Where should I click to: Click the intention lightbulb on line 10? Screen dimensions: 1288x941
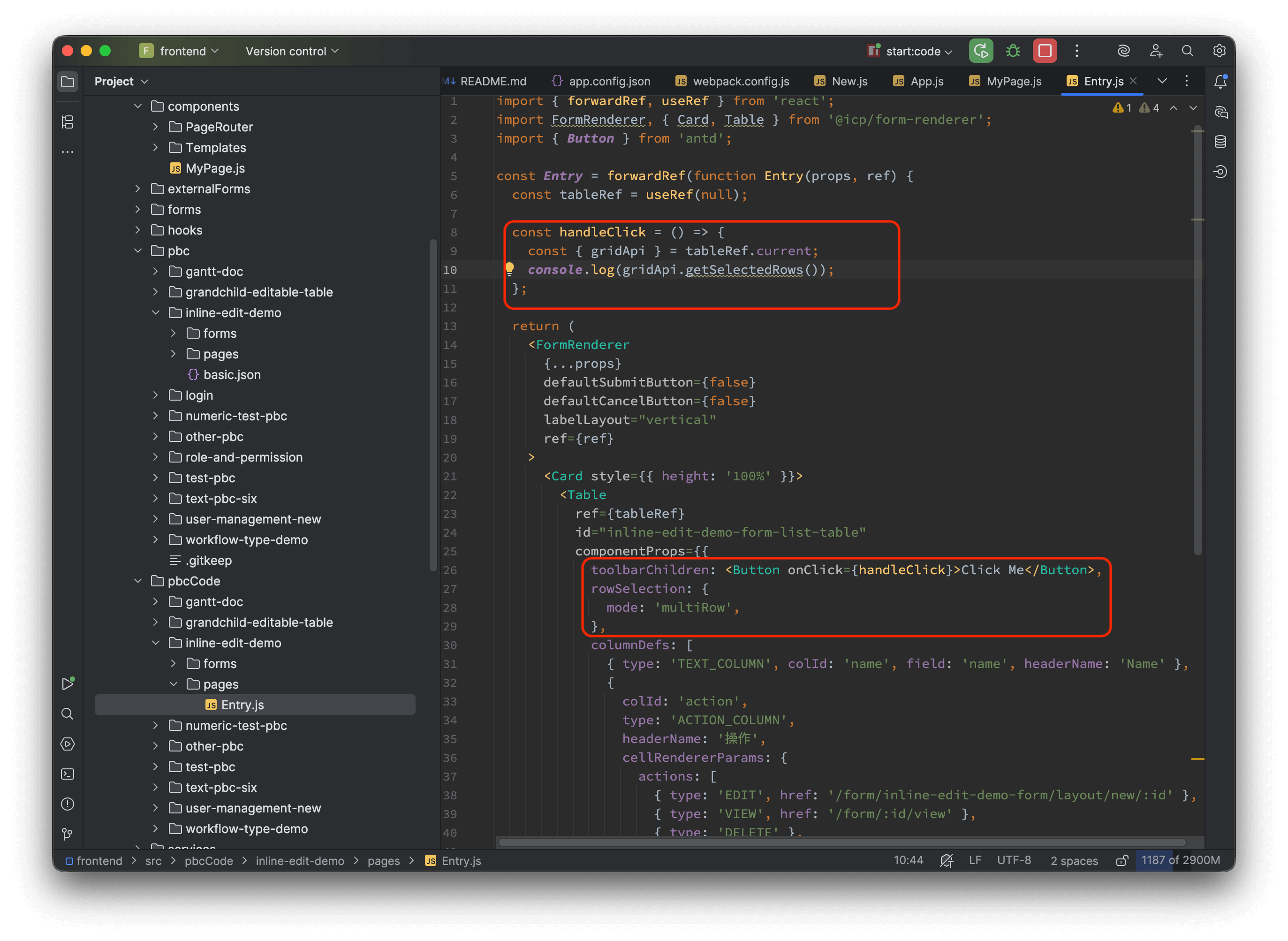(x=510, y=269)
